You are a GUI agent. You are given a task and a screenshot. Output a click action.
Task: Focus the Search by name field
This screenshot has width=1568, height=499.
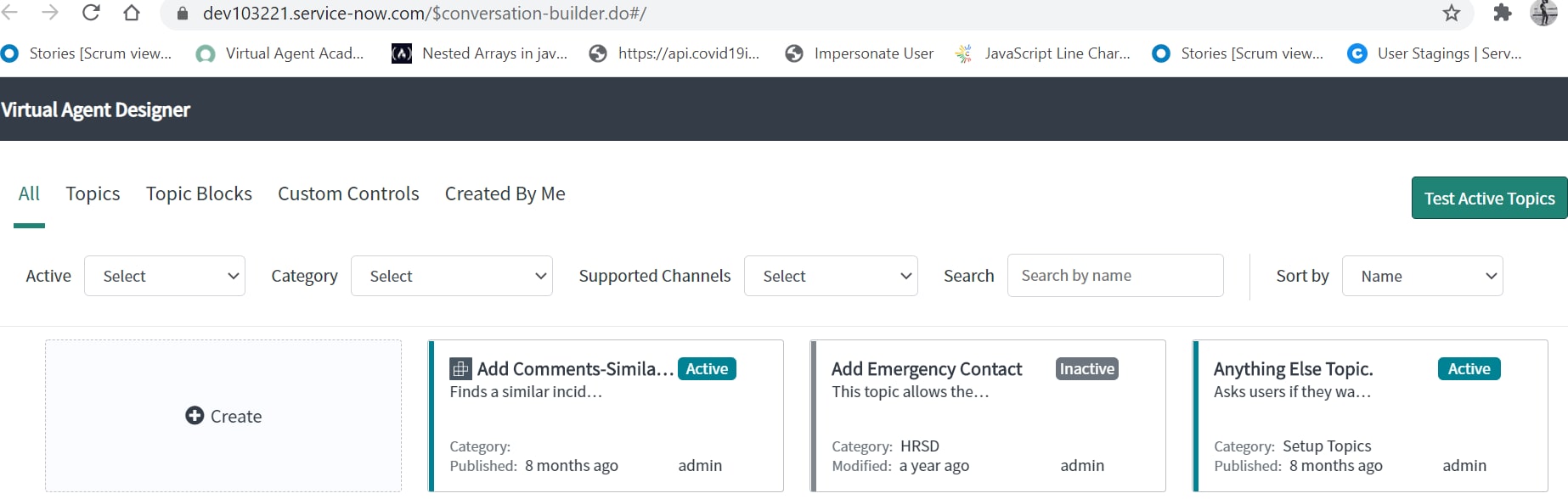(x=1115, y=275)
